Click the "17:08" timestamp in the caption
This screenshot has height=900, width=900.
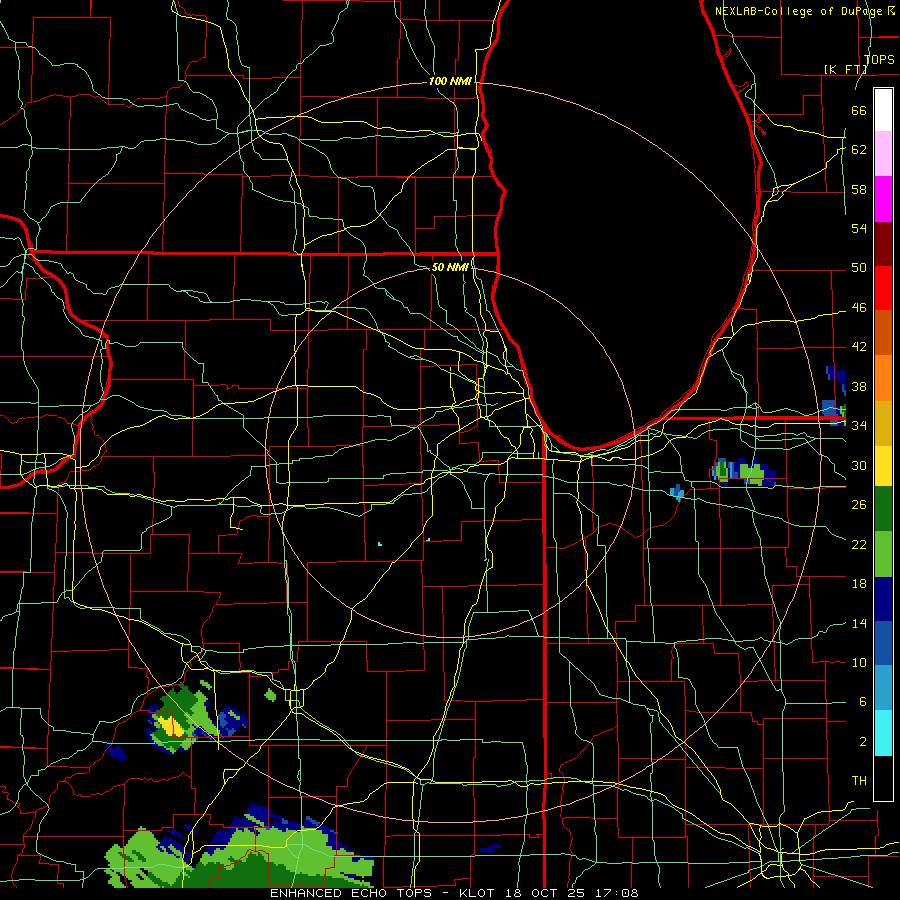click(x=617, y=893)
